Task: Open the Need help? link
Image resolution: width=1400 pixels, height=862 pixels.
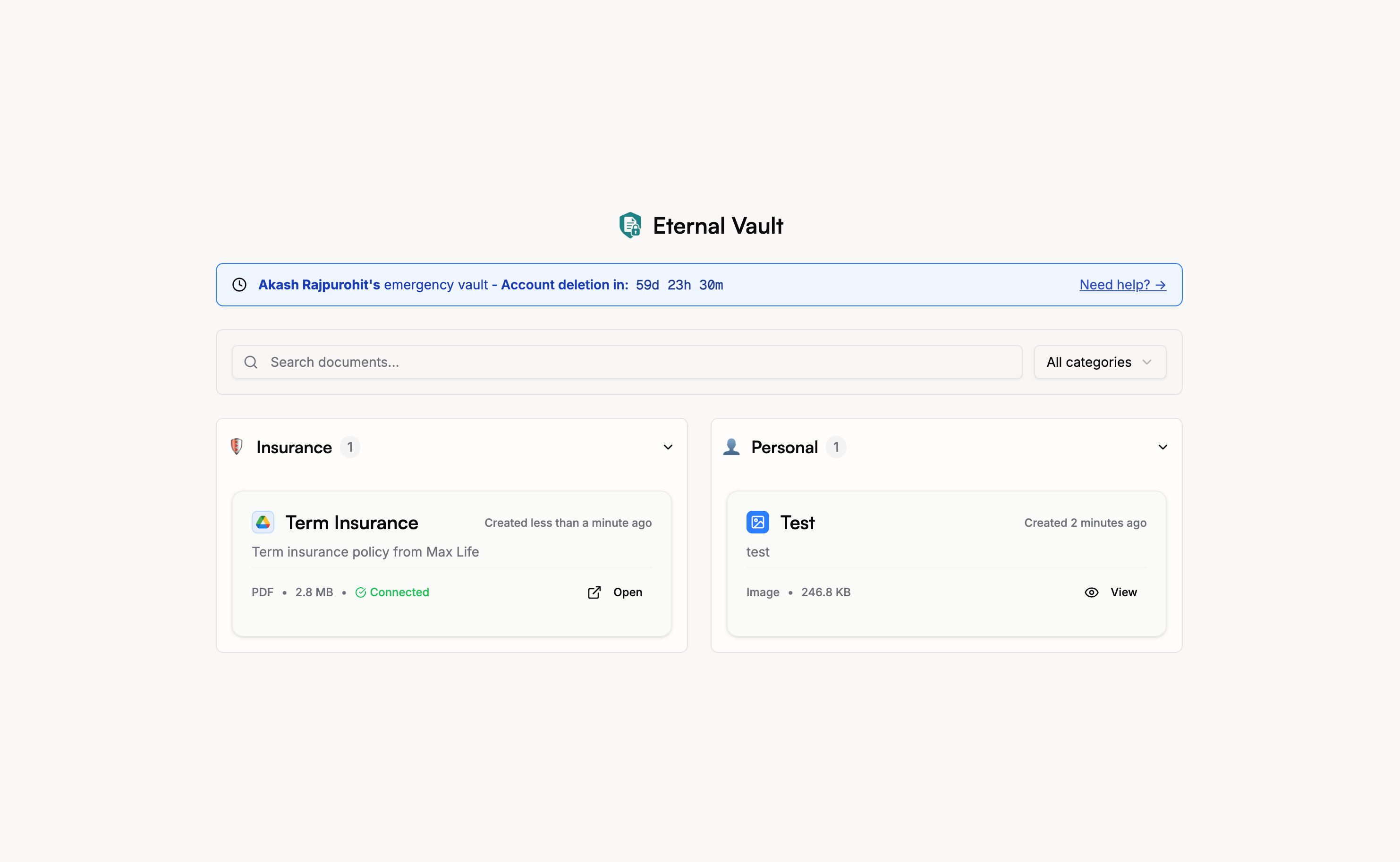Action: (x=1122, y=285)
